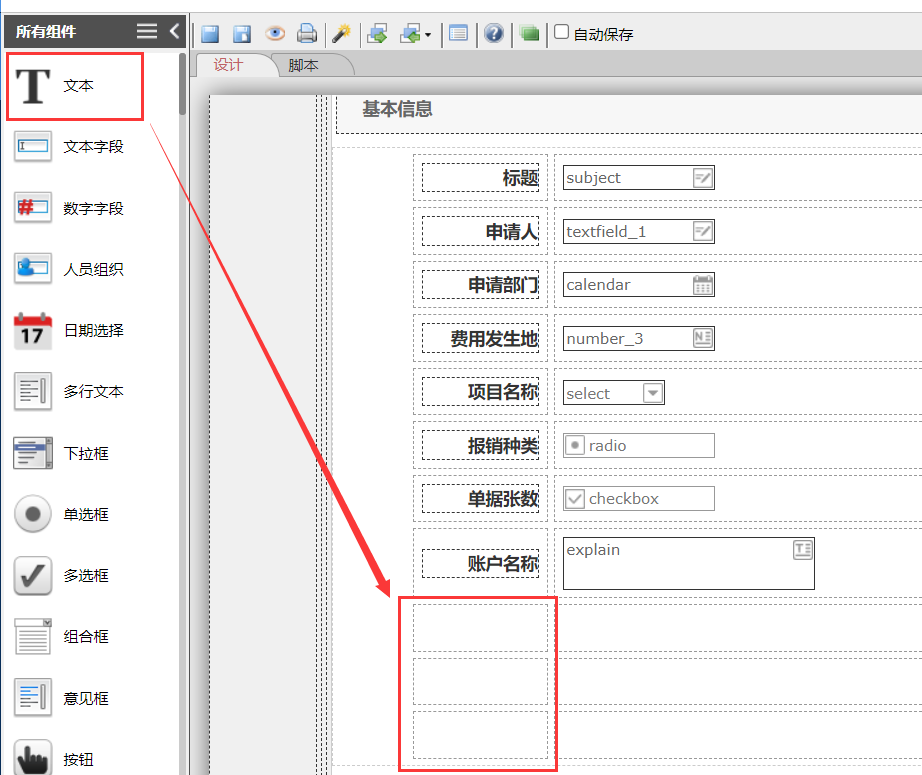The height and width of the screenshot is (775, 922).
Task: Open the 所有组件 hamburger menu
Action: [x=147, y=31]
